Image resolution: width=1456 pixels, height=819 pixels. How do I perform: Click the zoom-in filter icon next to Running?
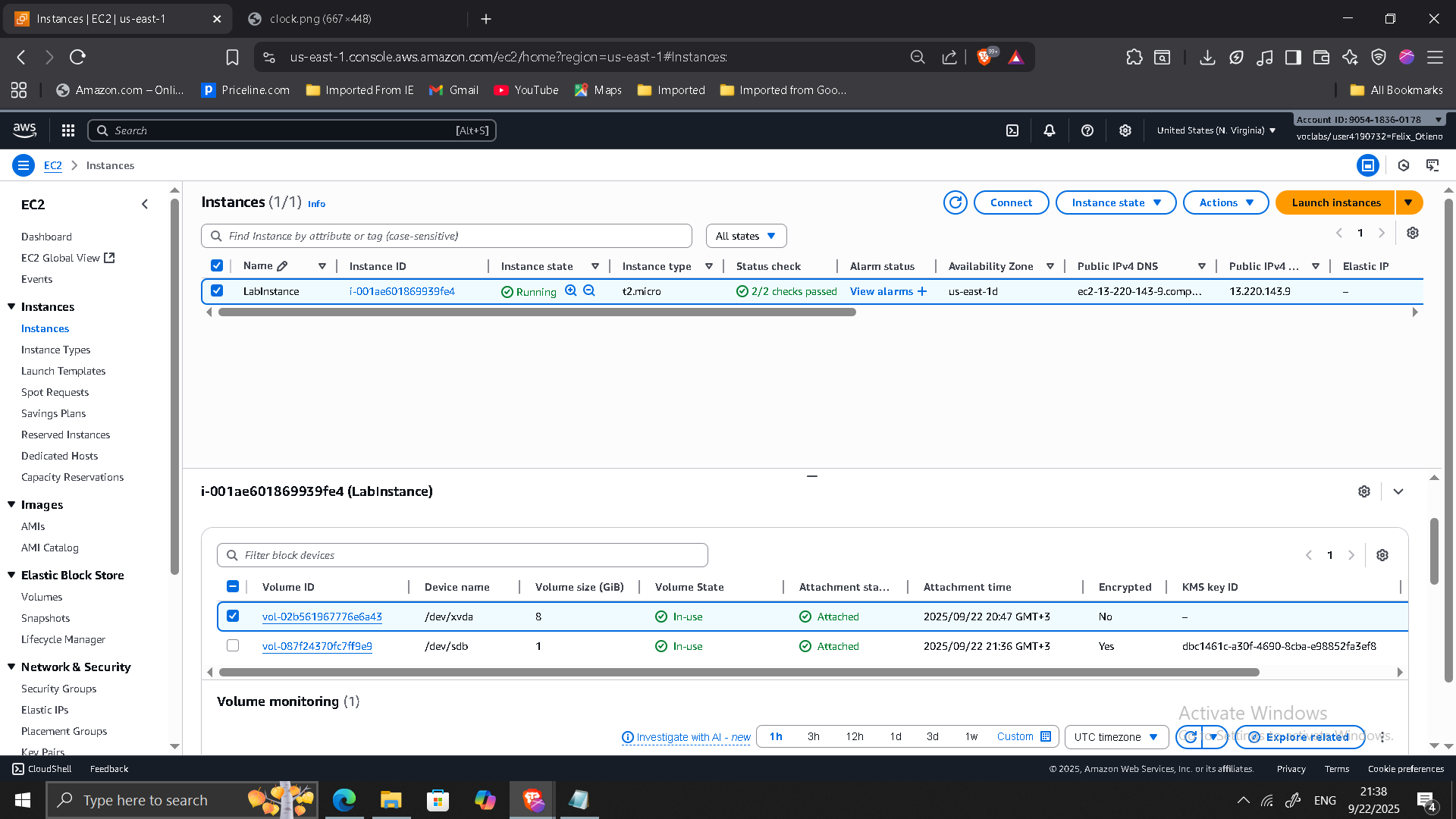(x=571, y=291)
